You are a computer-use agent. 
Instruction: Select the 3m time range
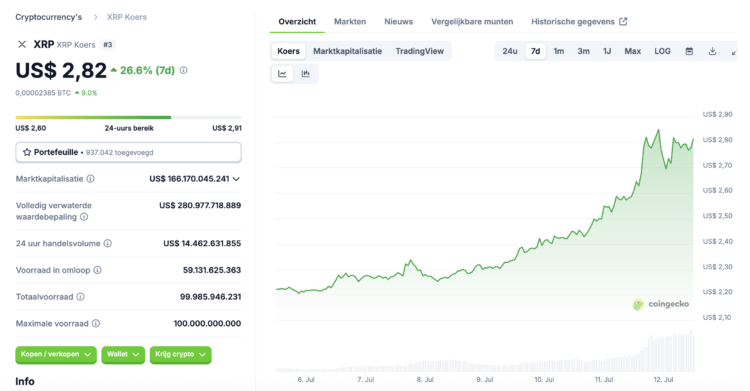tap(584, 51)
